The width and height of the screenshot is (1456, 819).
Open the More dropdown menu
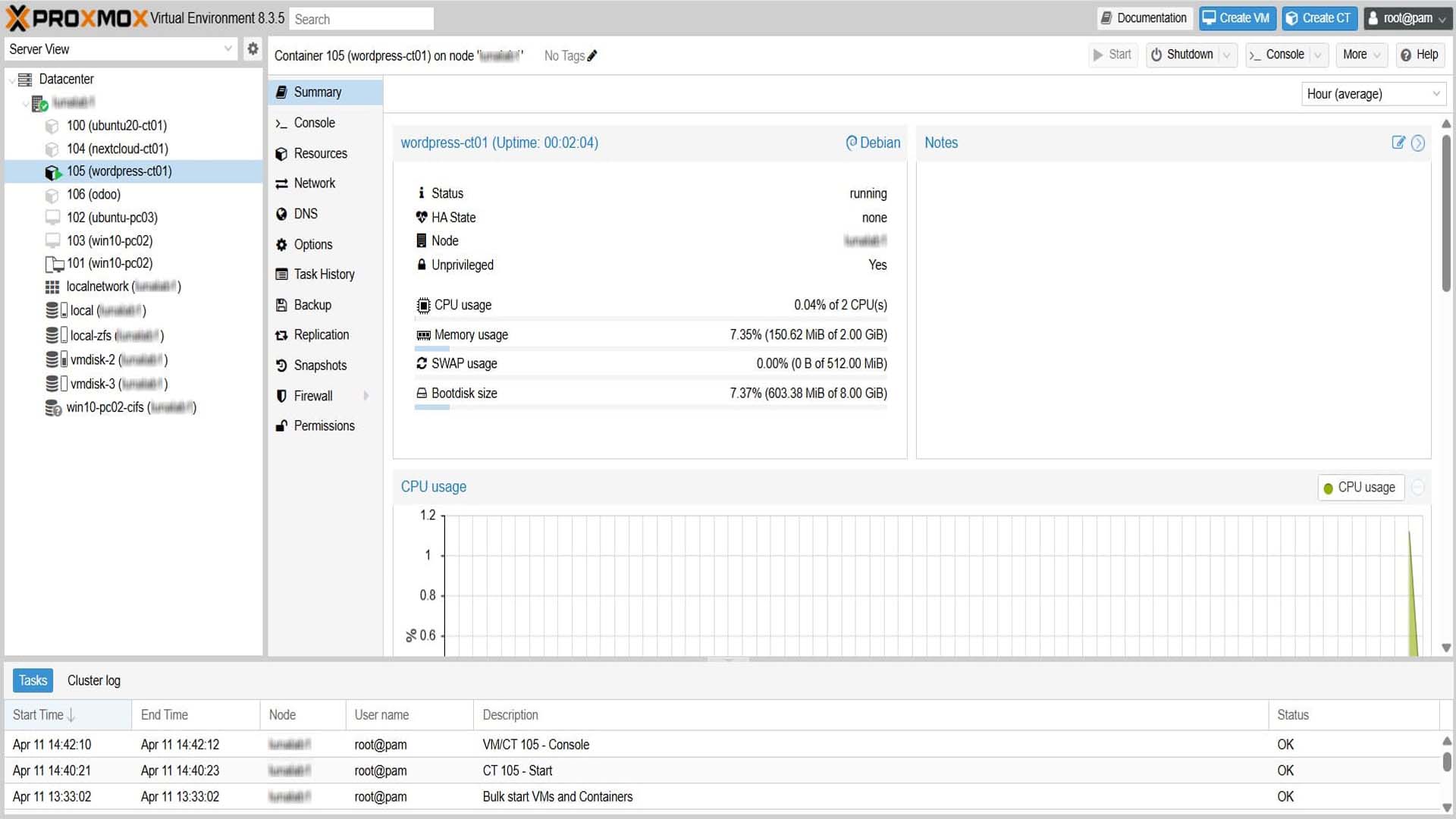pyautogui.click(x=1361, y=55)
